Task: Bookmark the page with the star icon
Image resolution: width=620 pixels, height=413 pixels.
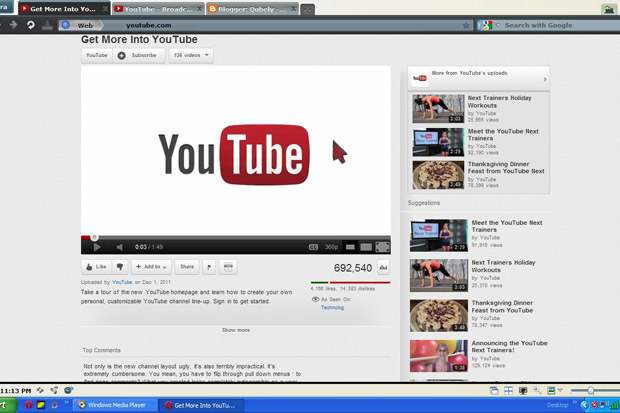Action: [x=466, y=25]
